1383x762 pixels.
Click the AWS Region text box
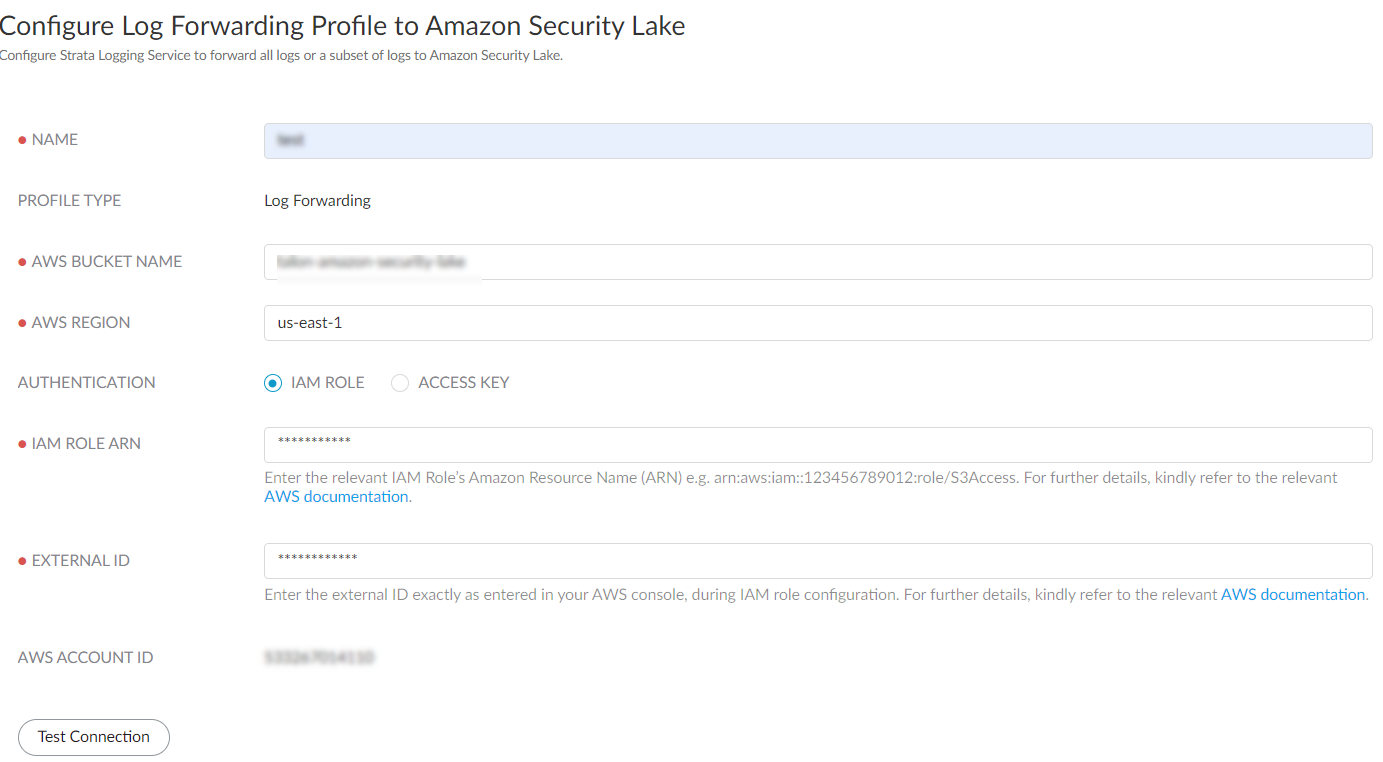click(x=817, y=323)
